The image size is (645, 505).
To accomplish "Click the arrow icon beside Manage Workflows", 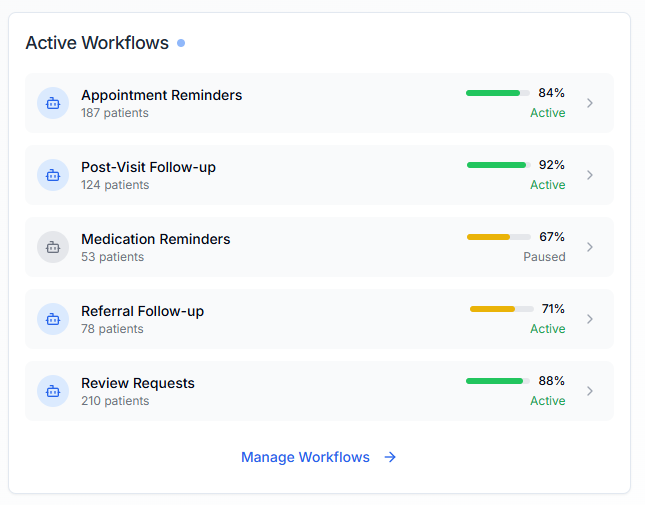I will 390,457.
